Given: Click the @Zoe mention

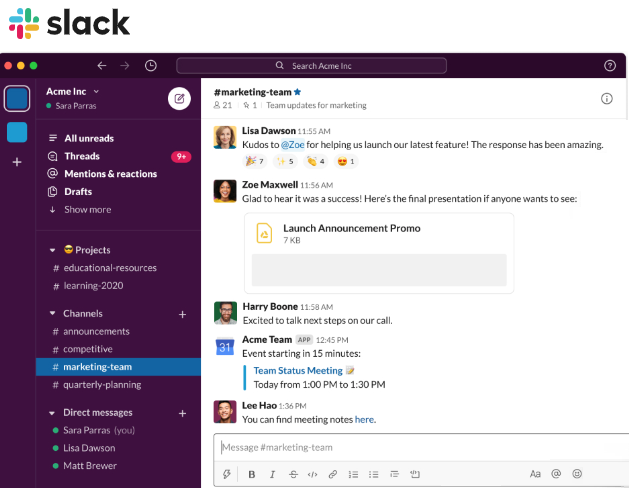Looking at the screenshot, I should click(x=292, y=144).
